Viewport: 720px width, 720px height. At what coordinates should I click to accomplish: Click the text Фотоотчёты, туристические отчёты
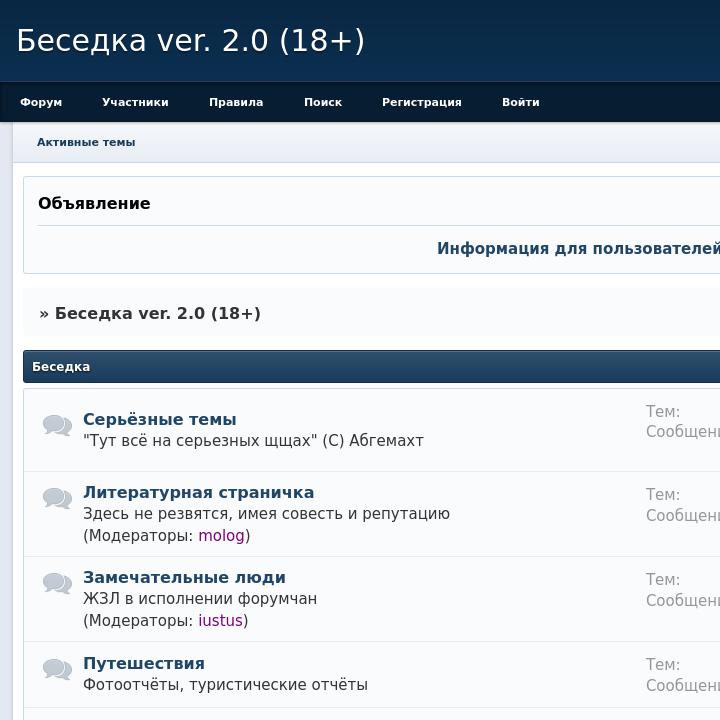click(x=225, y=685)
